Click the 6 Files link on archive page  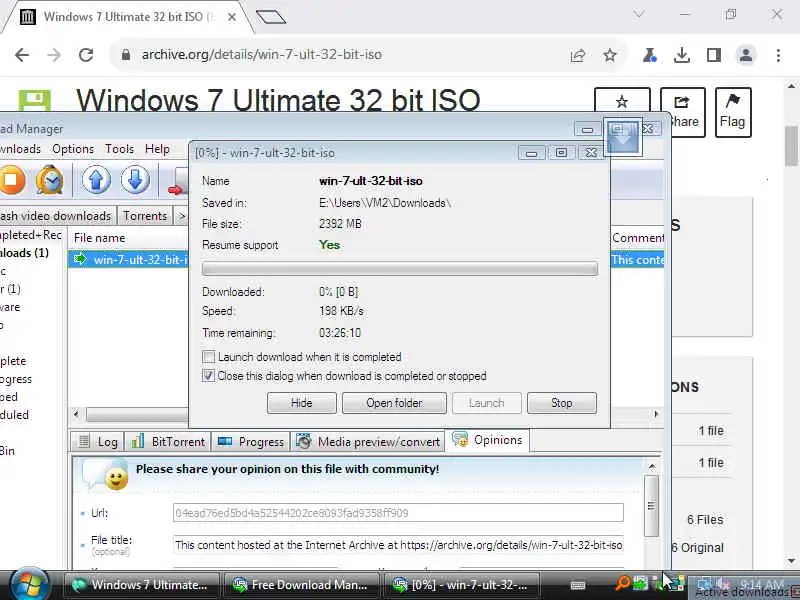pos(705,520)
